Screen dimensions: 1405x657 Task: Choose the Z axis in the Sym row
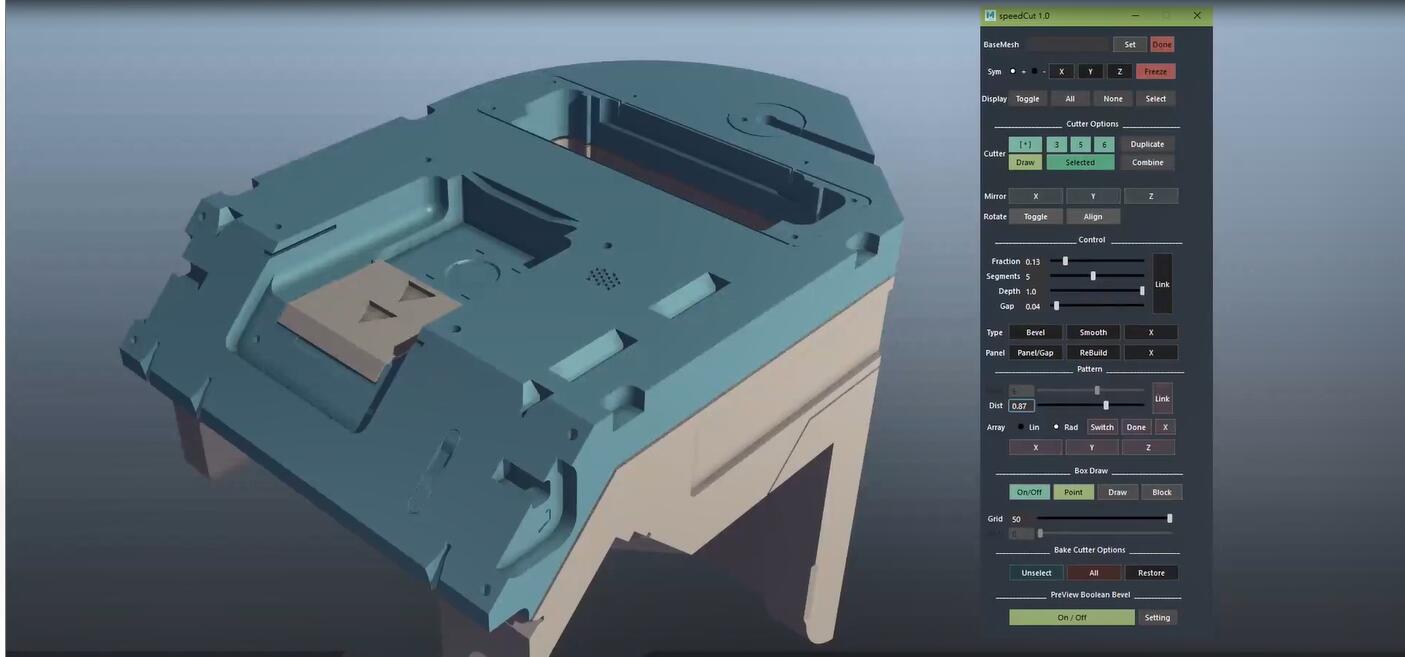(x=1120, y=71)
